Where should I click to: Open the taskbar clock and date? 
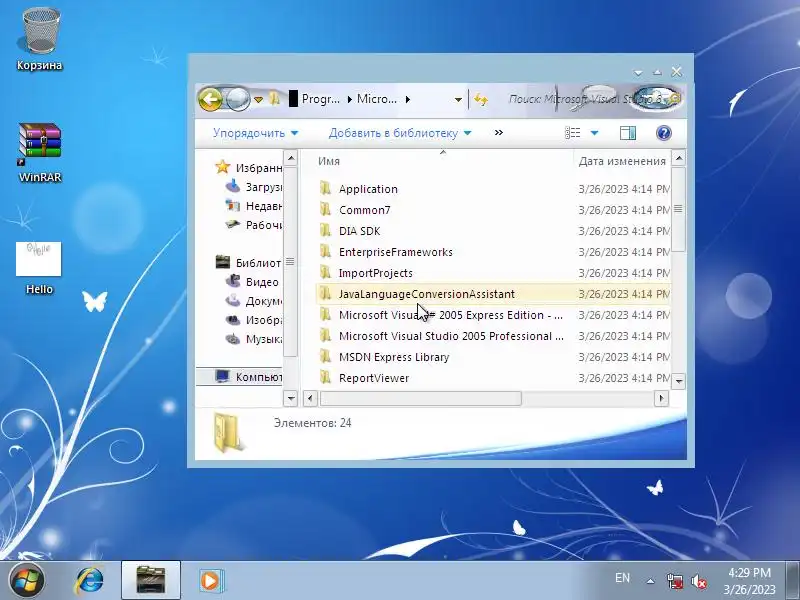coord(749,581)
